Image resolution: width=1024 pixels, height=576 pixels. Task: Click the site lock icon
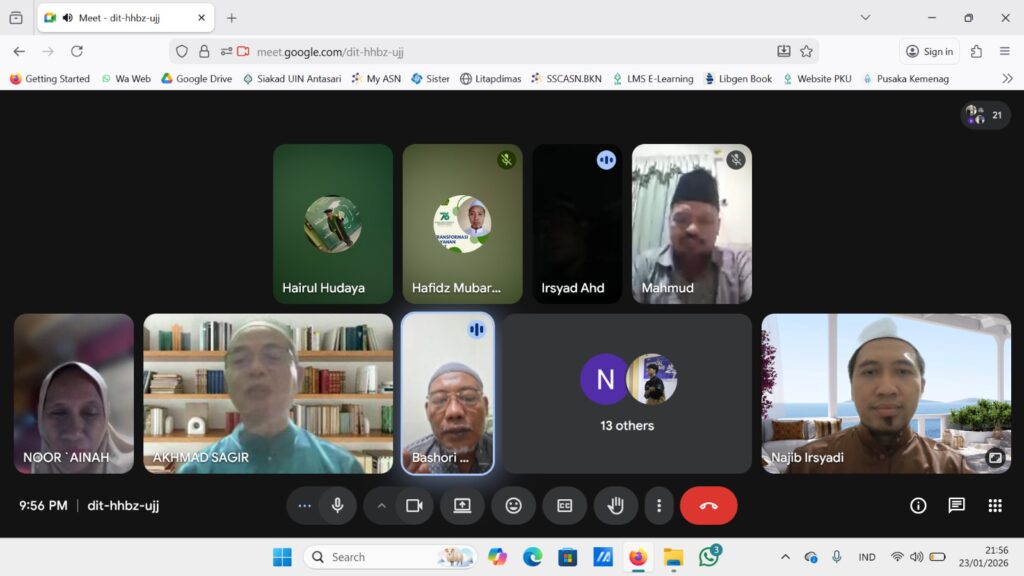coord(204,52)
